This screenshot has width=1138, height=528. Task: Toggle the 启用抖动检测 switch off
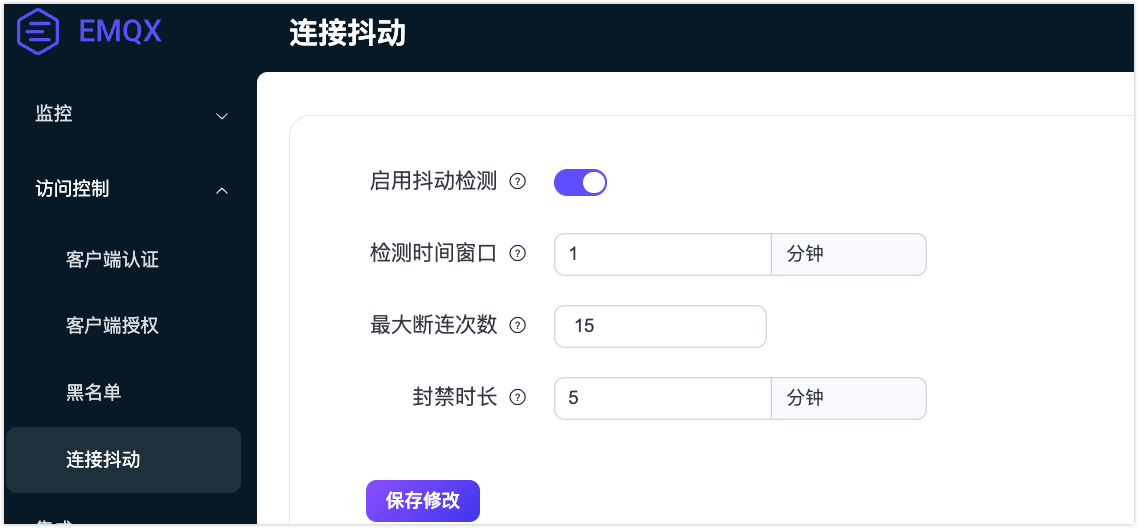(x=581, y=182)
